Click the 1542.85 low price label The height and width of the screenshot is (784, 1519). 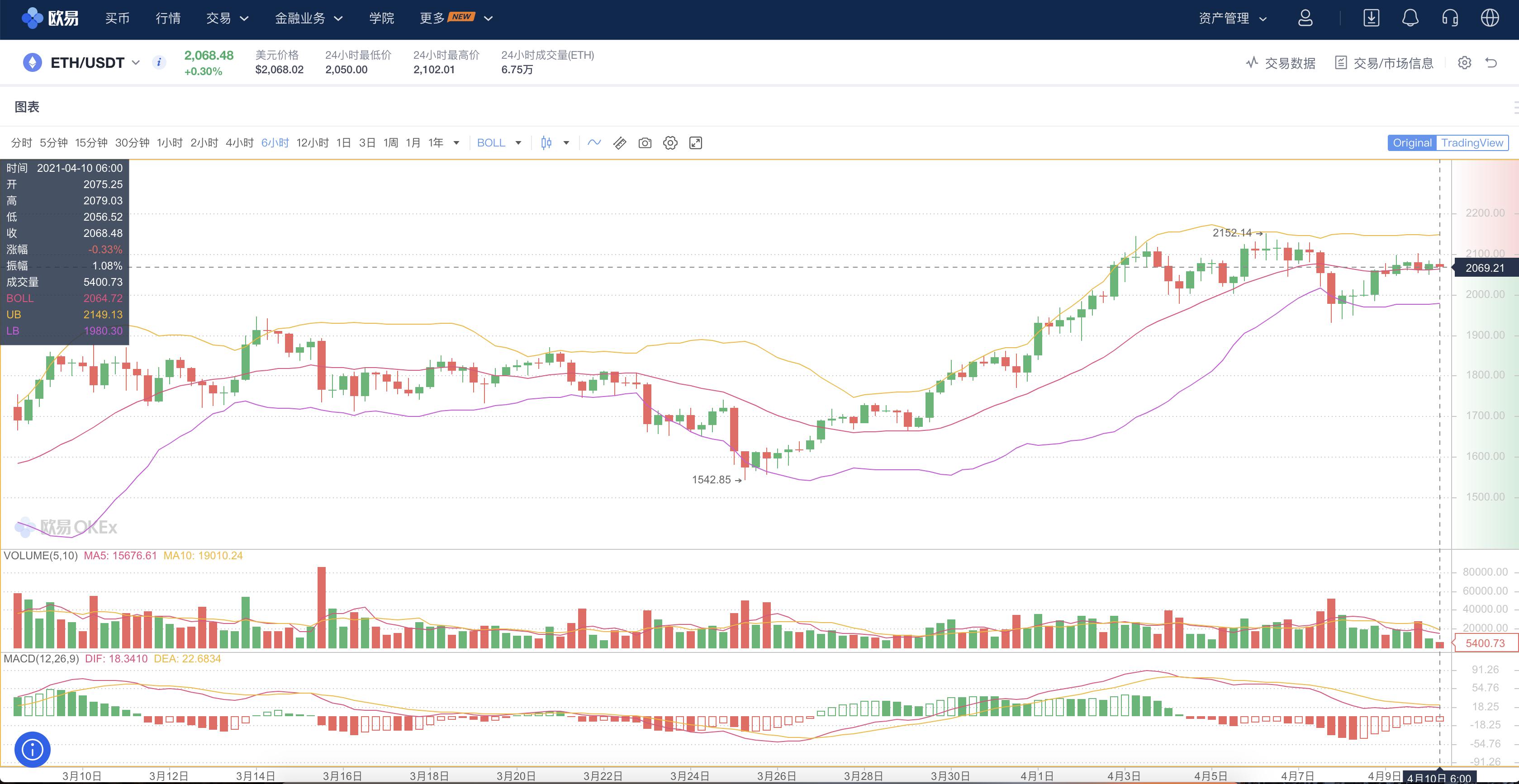pyautogui.click(x=711, y=480)
